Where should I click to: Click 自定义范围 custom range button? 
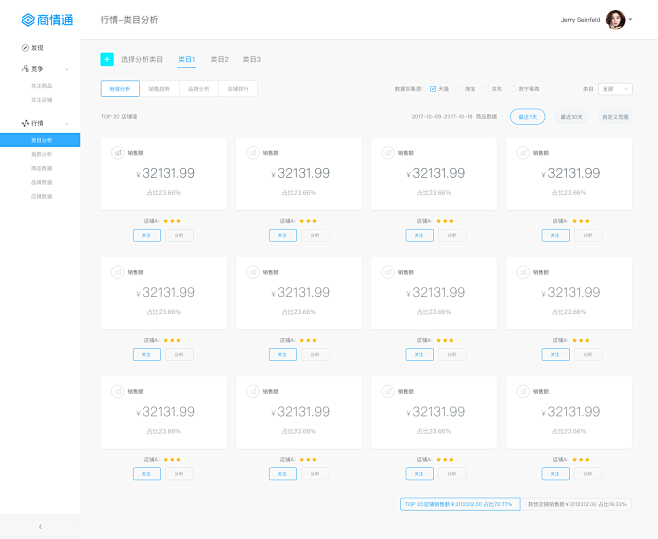[x=615, y=117]
